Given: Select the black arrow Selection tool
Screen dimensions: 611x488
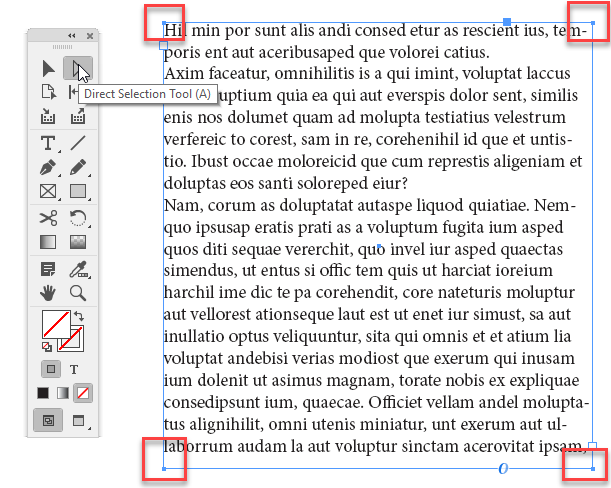Looking at the screenshot, I should [48, 68].
